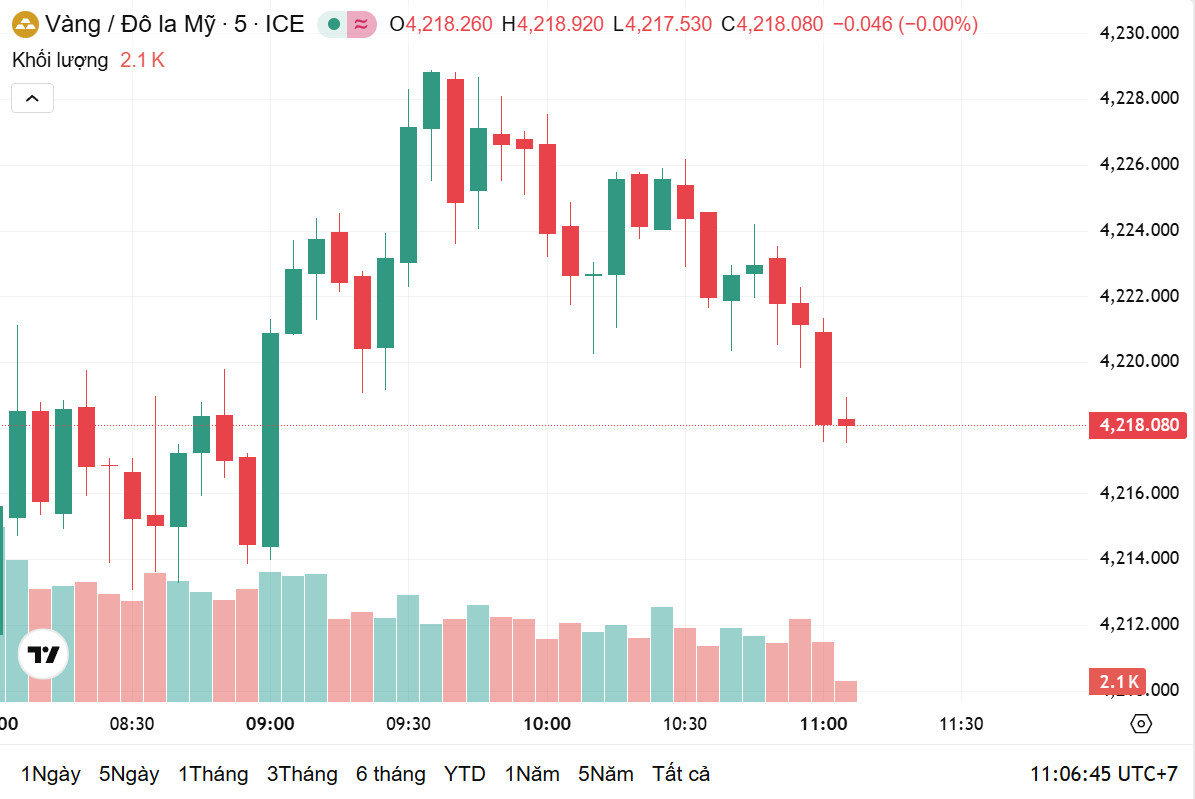The image size is (1195, 799).
Task: Click the current price label 4,218.080
Action: pos(1140,425)
